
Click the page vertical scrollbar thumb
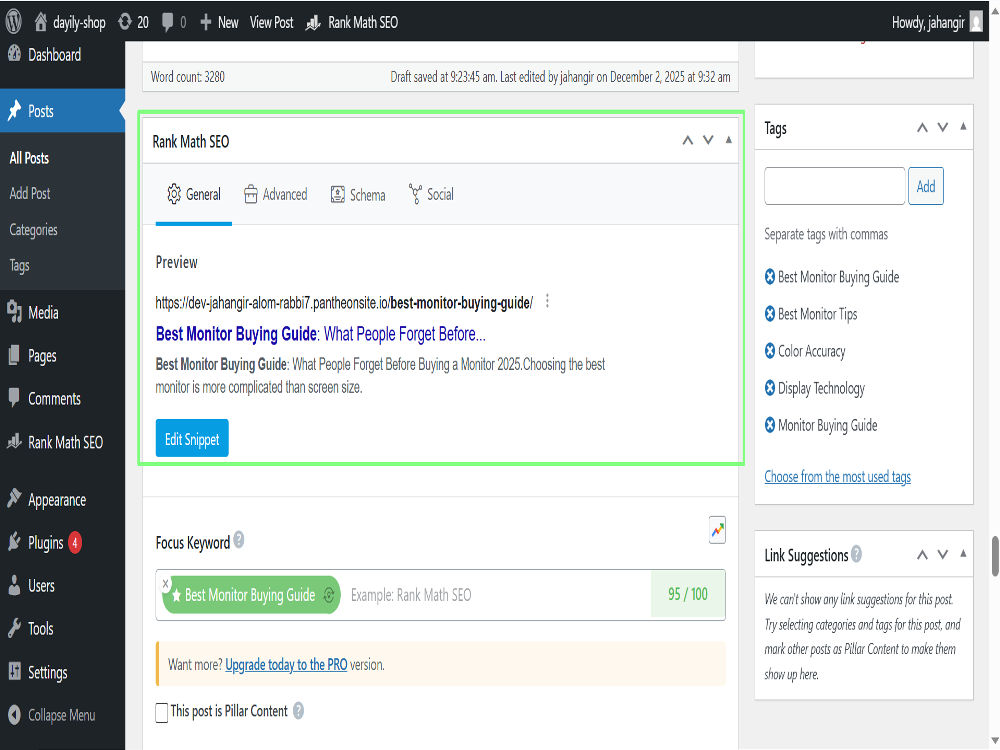point(994,557)
